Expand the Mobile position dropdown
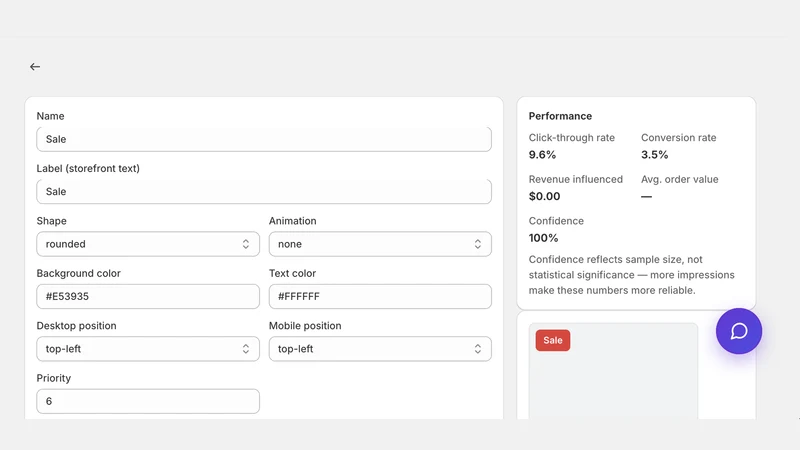The width and height of the screenshot is (800, 450). coord(380,349)
